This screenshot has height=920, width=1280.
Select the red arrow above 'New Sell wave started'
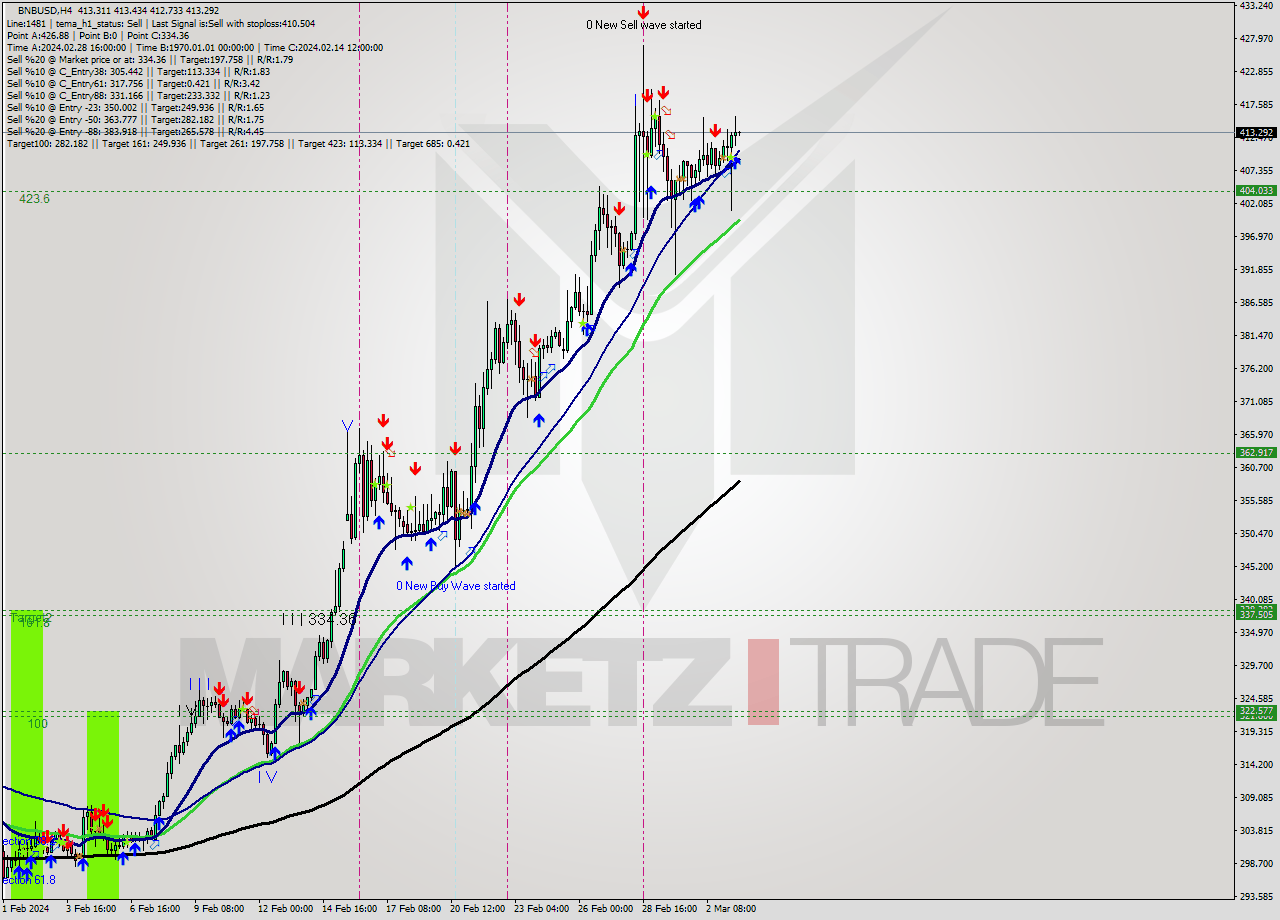pyautogui.click(x=643, y=11)
